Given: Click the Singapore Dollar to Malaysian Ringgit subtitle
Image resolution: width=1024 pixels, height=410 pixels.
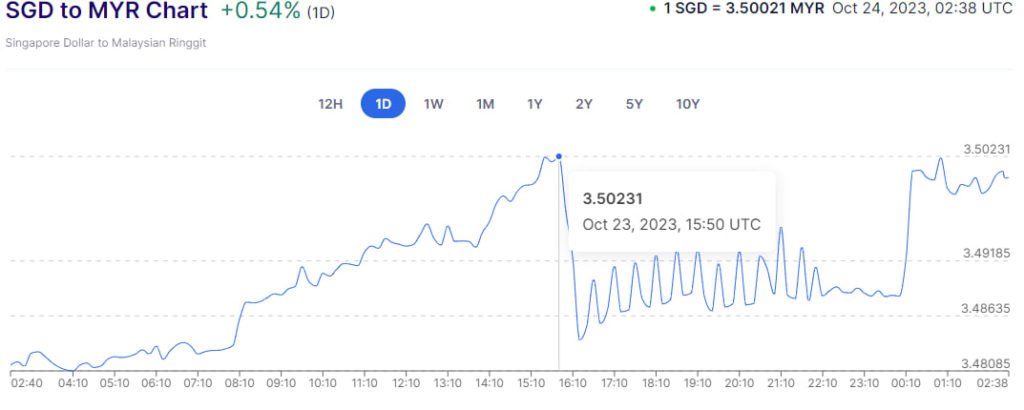Looking at the screenshot, I should tap(105, 44).
